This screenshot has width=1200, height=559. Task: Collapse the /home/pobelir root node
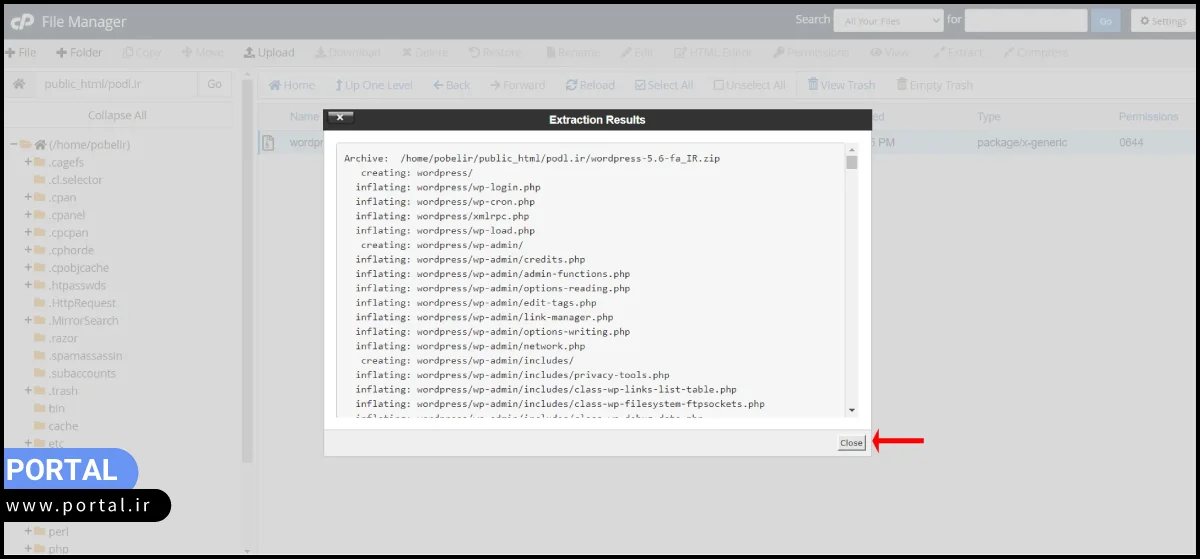(14, 145)
